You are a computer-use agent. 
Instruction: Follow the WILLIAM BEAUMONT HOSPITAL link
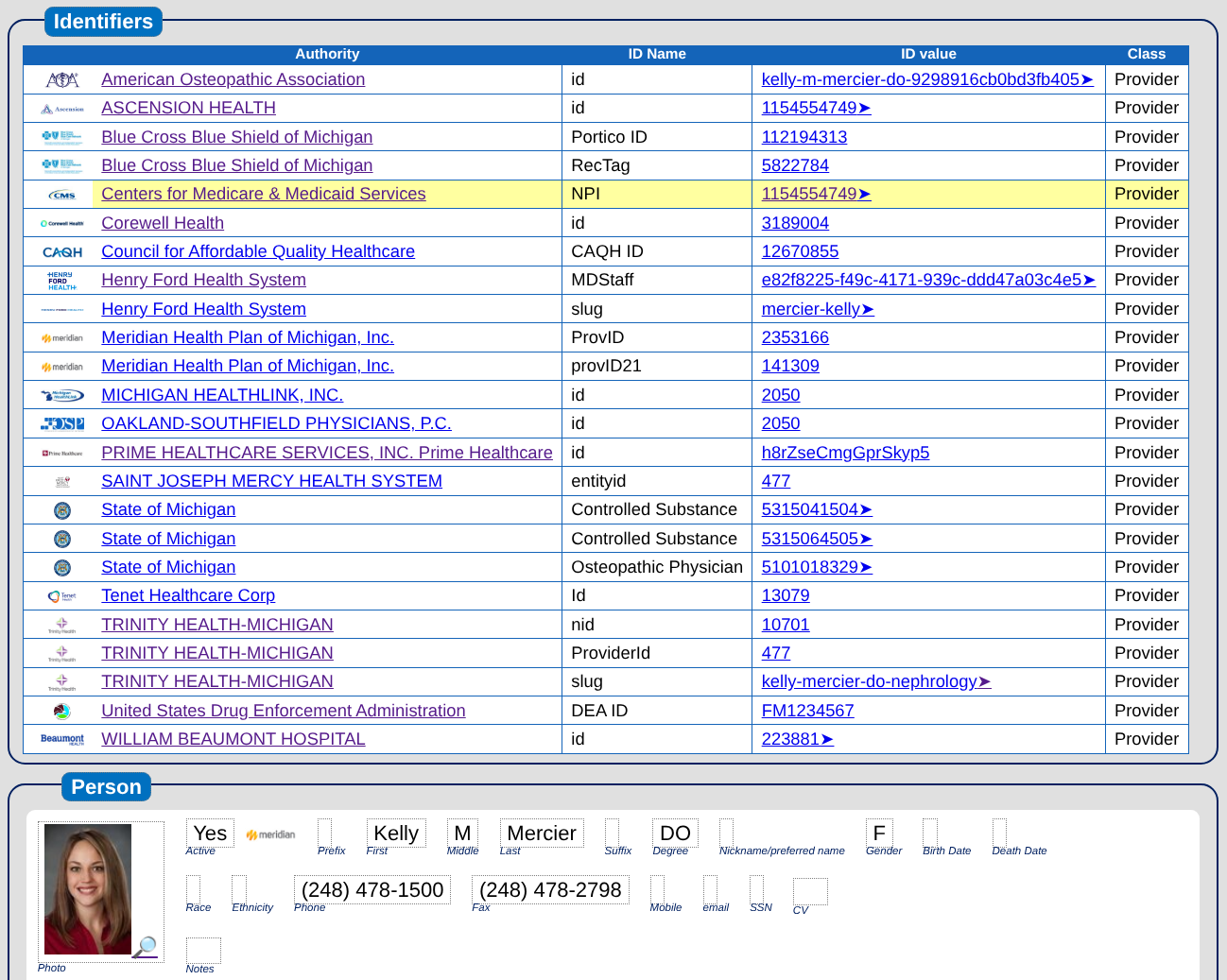[x=233, y=739]
